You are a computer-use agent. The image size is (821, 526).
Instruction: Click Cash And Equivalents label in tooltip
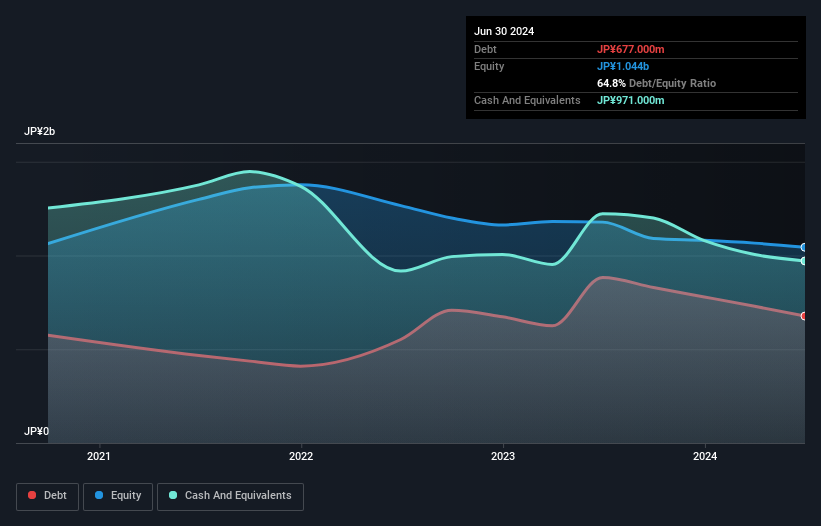(527, 100)
